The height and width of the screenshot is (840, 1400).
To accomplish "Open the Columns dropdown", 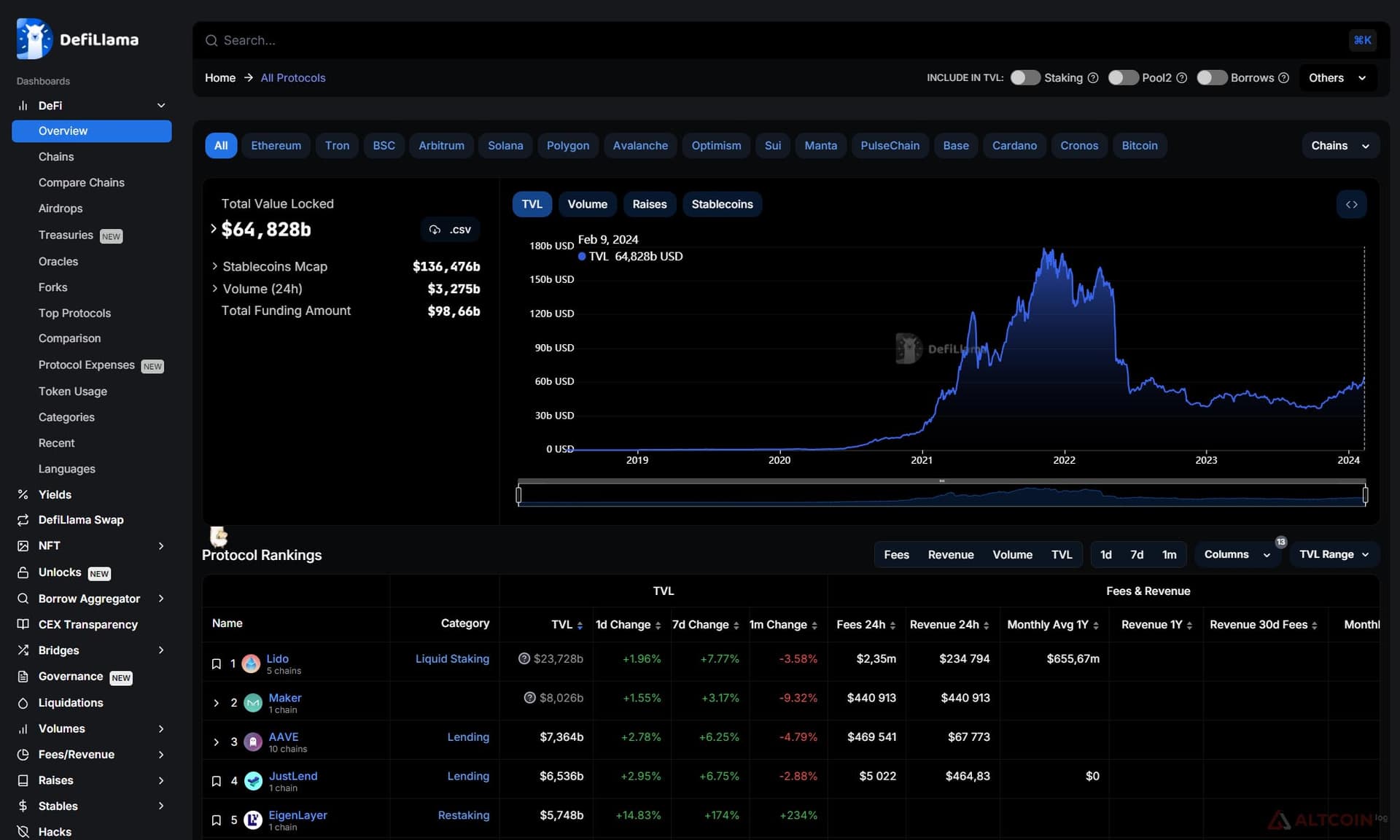I will pyautogui.click(x=1237, y=555).
